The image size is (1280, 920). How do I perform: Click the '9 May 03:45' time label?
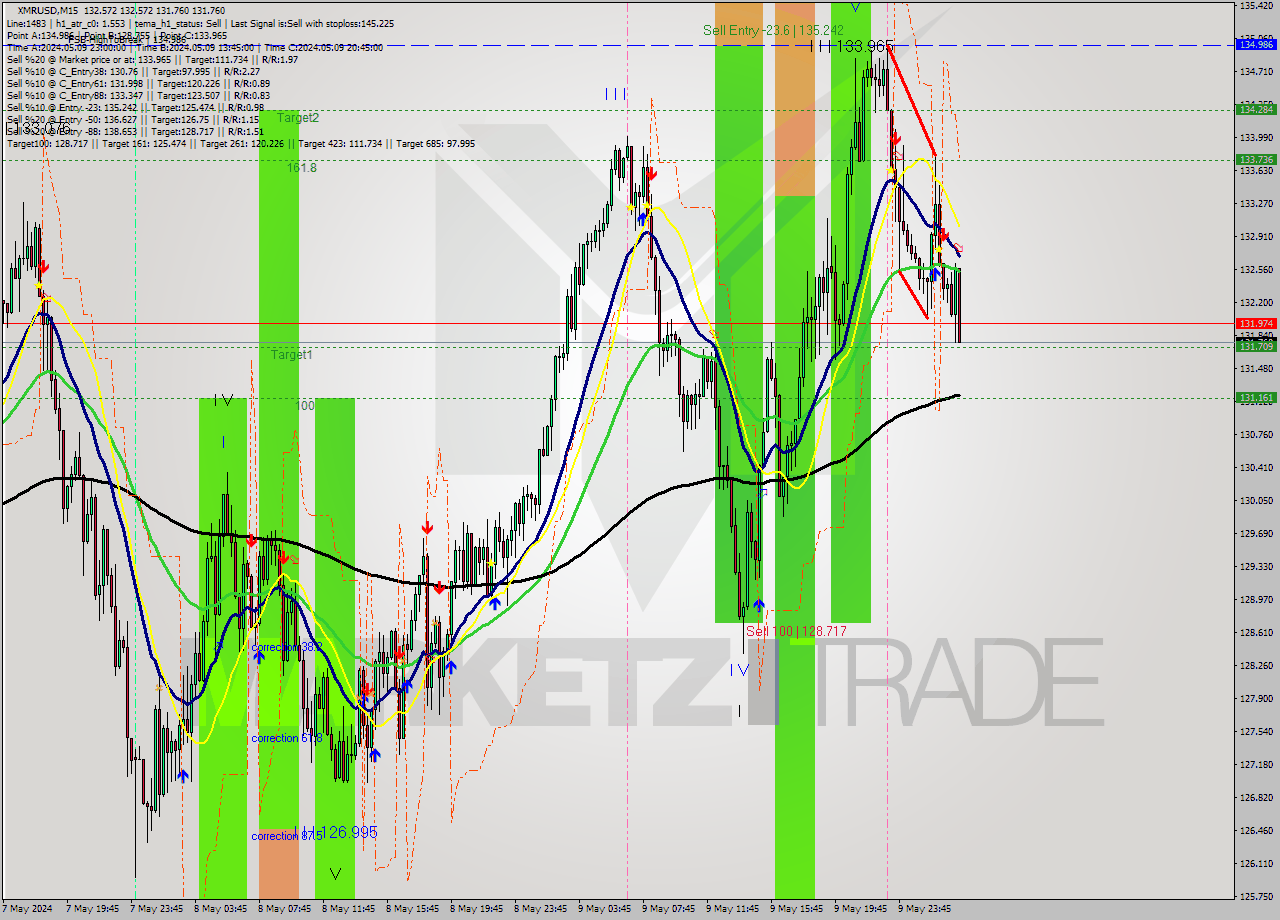point(604,909)
